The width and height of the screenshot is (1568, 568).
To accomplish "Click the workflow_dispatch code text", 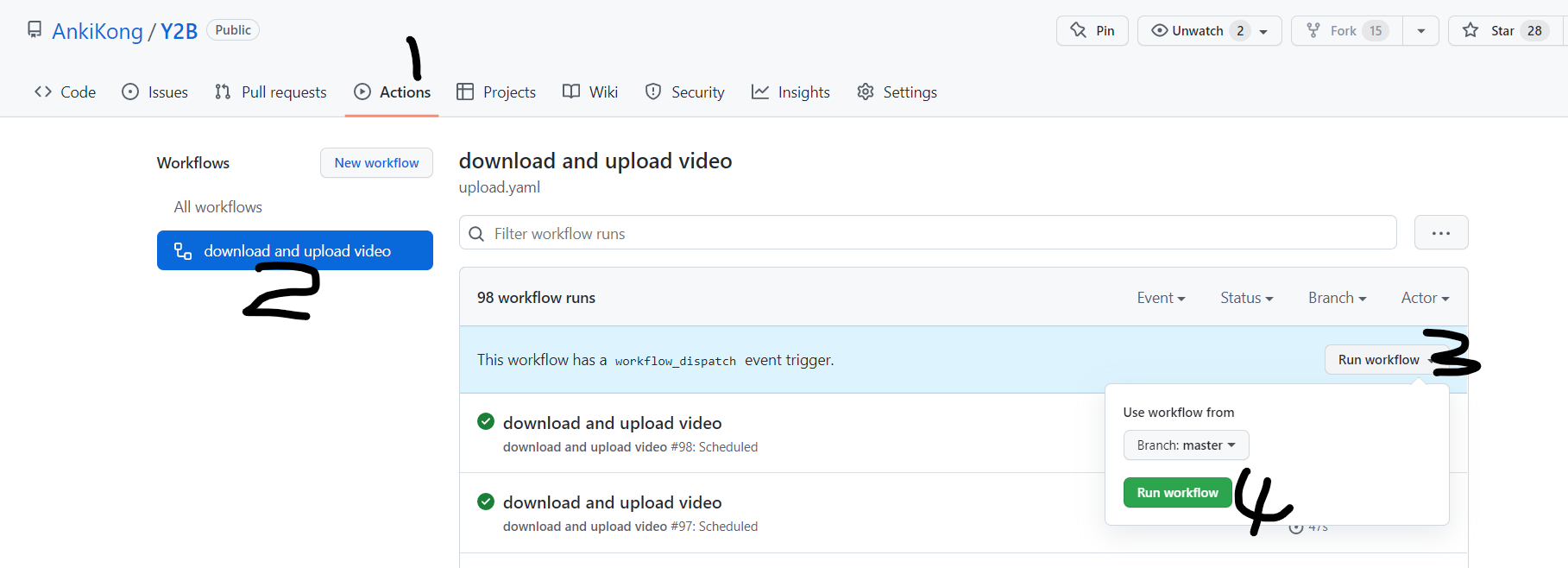I will (676, 361).
